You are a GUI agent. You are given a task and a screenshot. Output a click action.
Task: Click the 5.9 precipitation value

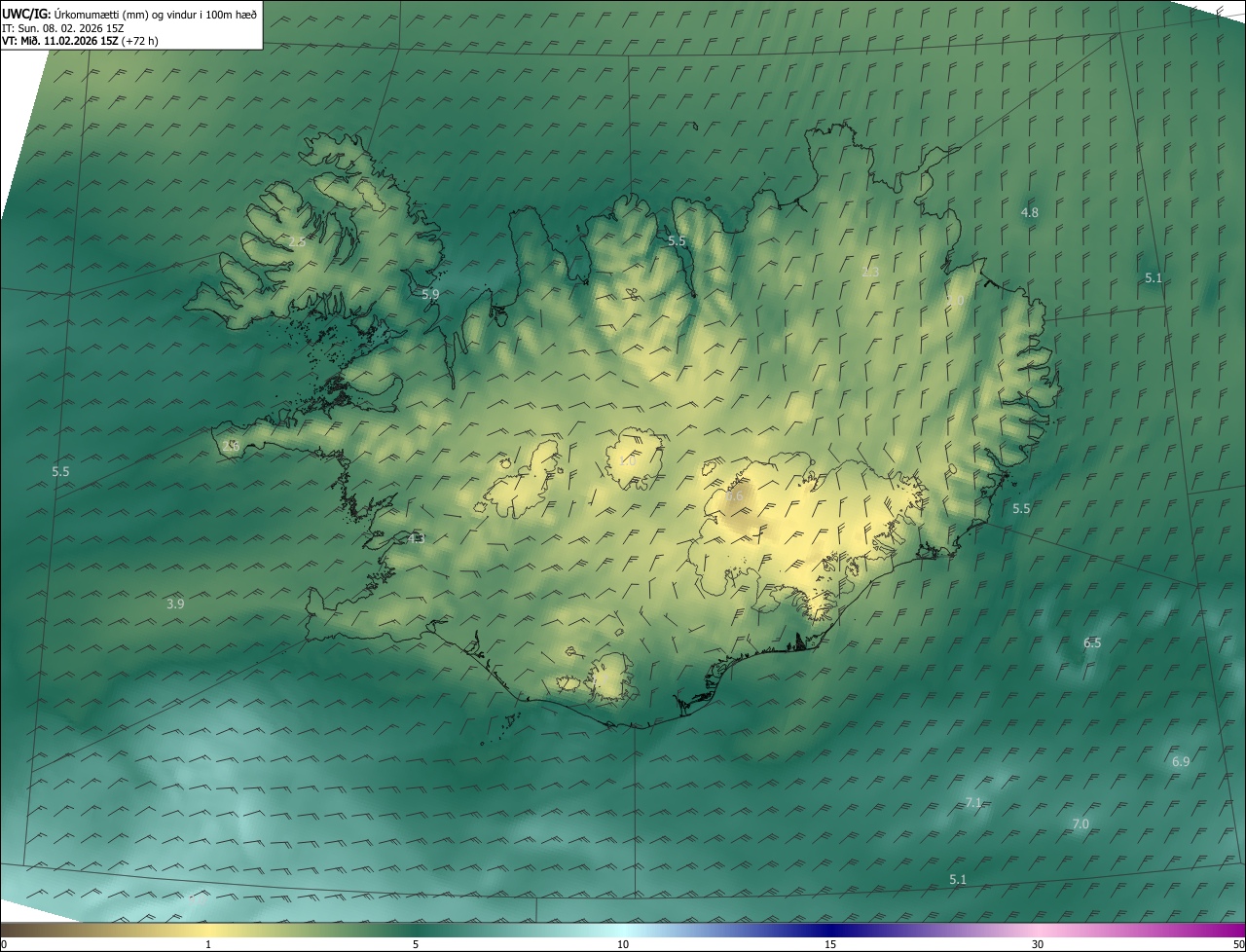tap(430, 293)
